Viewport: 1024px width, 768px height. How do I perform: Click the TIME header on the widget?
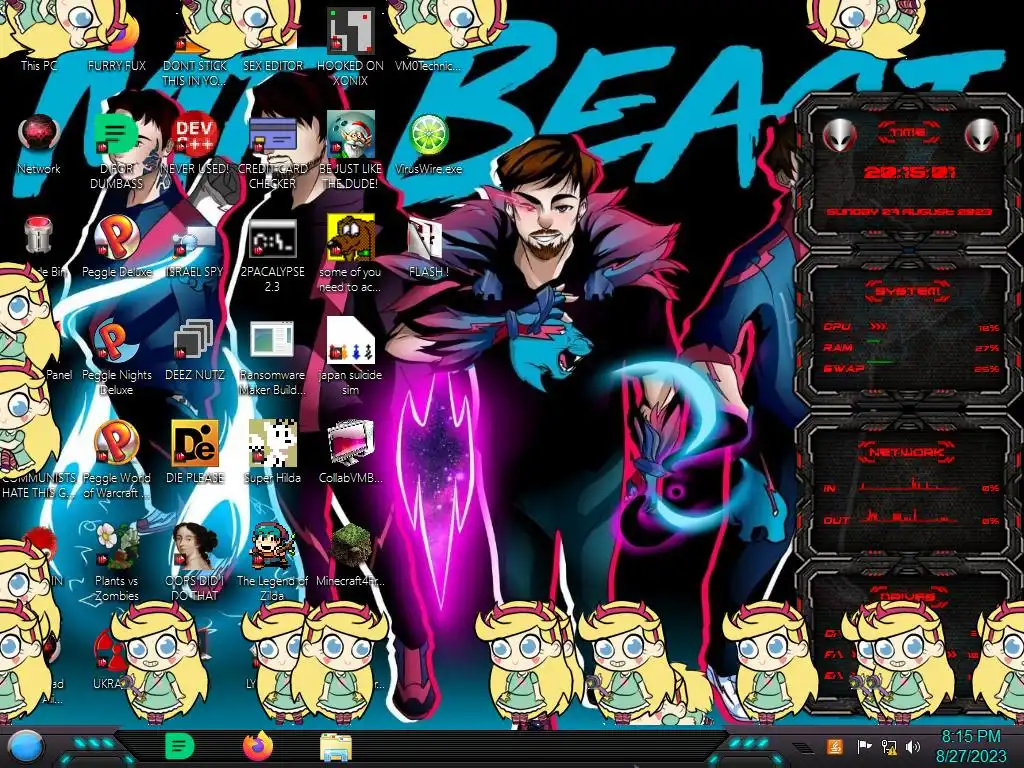908,133
